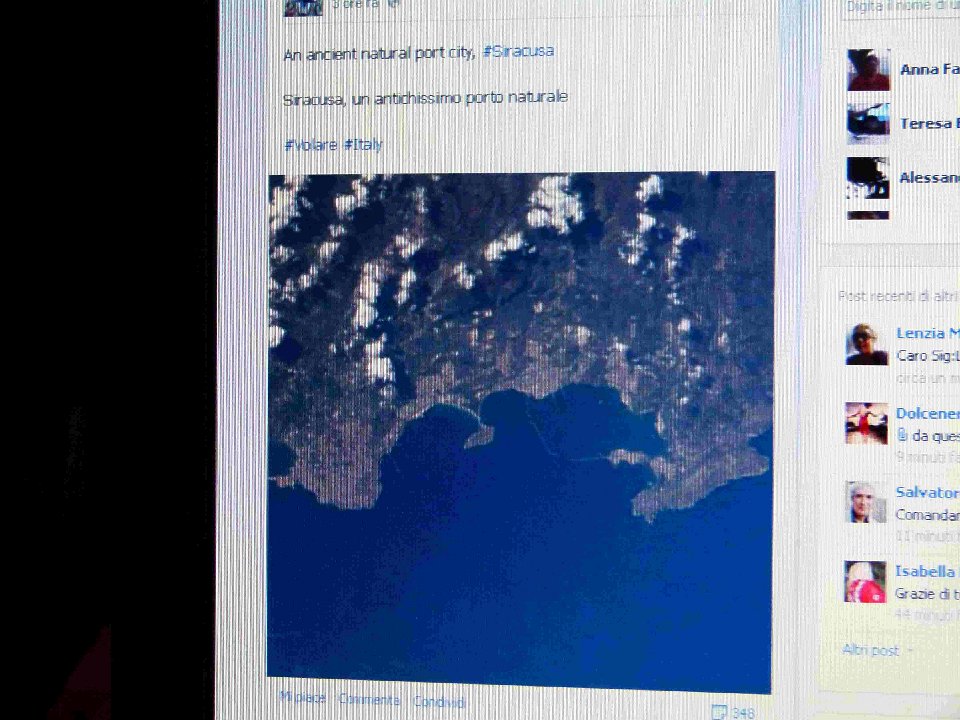Click Commenta under the photo

point(369,700)
